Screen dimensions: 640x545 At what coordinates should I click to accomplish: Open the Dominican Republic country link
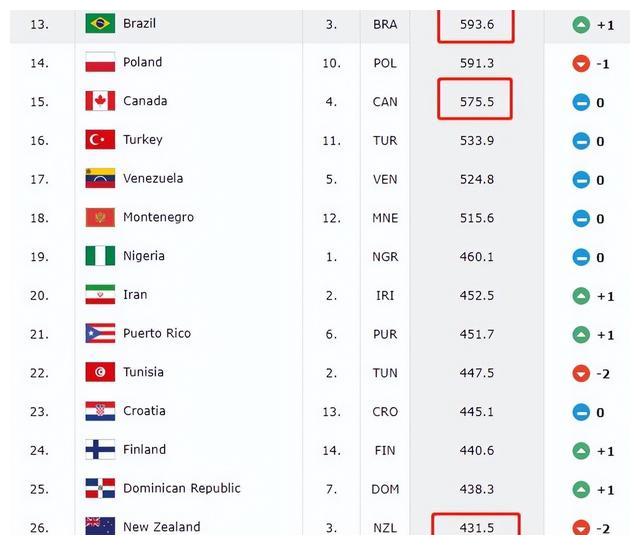pos(182,488)
